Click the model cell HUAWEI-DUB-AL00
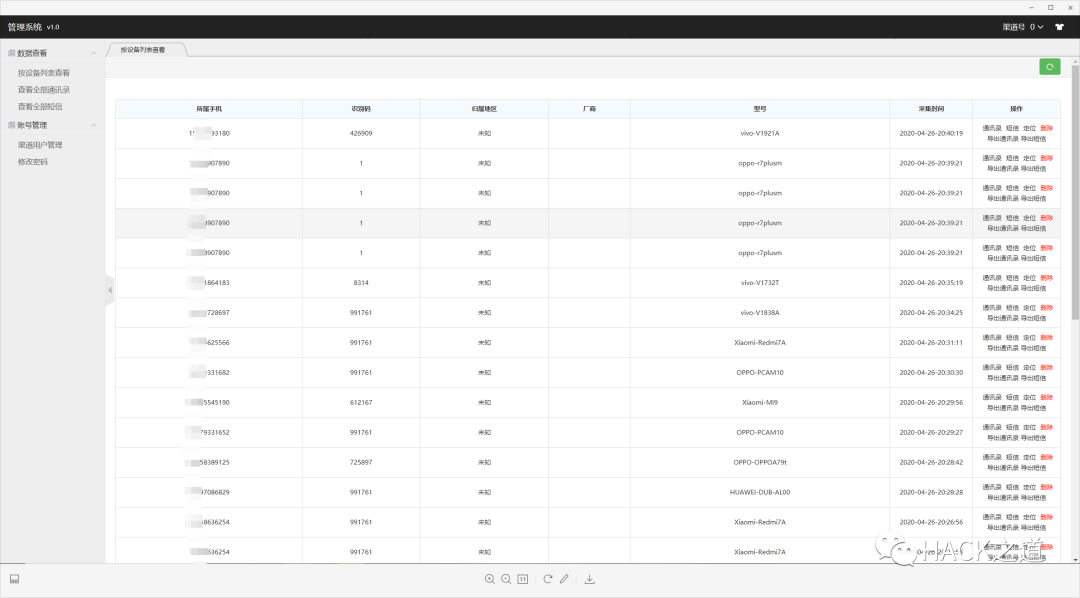 pyautogui.click(x=760, y=493)
